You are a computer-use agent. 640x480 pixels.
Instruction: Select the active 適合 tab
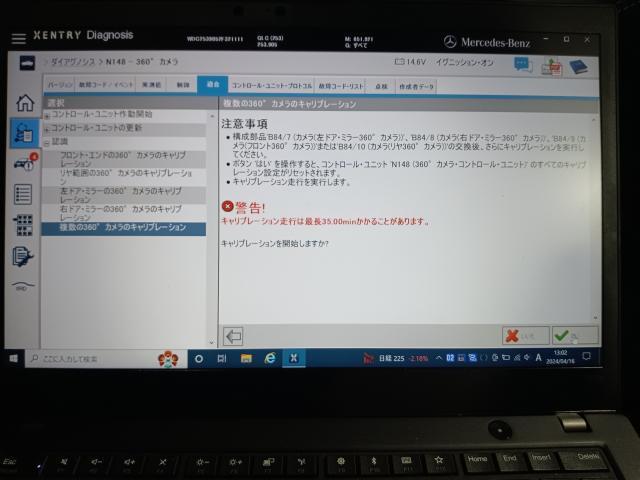213,84
